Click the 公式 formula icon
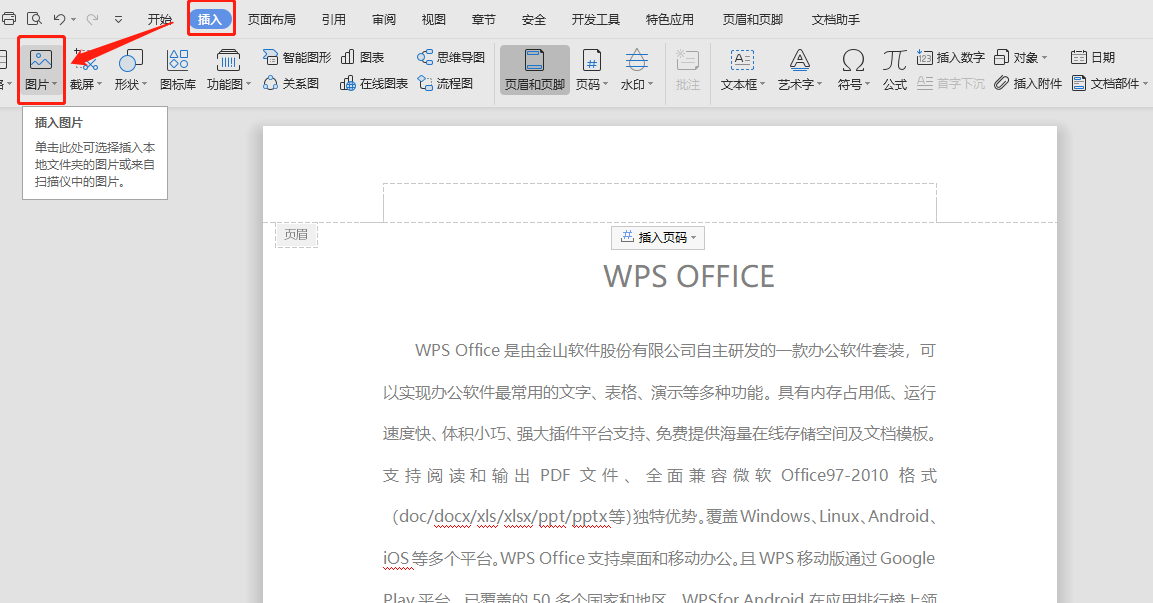 pyautogui.click(x=895, y=70)
